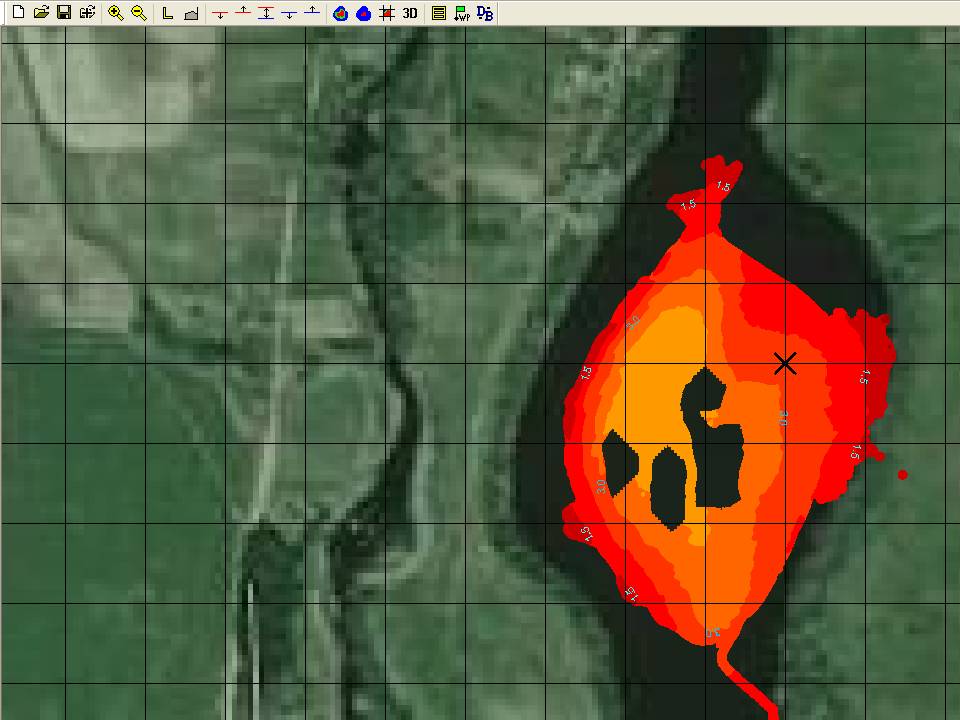Click the first red down-arrow level icon
960x720 pixels.
point(220,13)
